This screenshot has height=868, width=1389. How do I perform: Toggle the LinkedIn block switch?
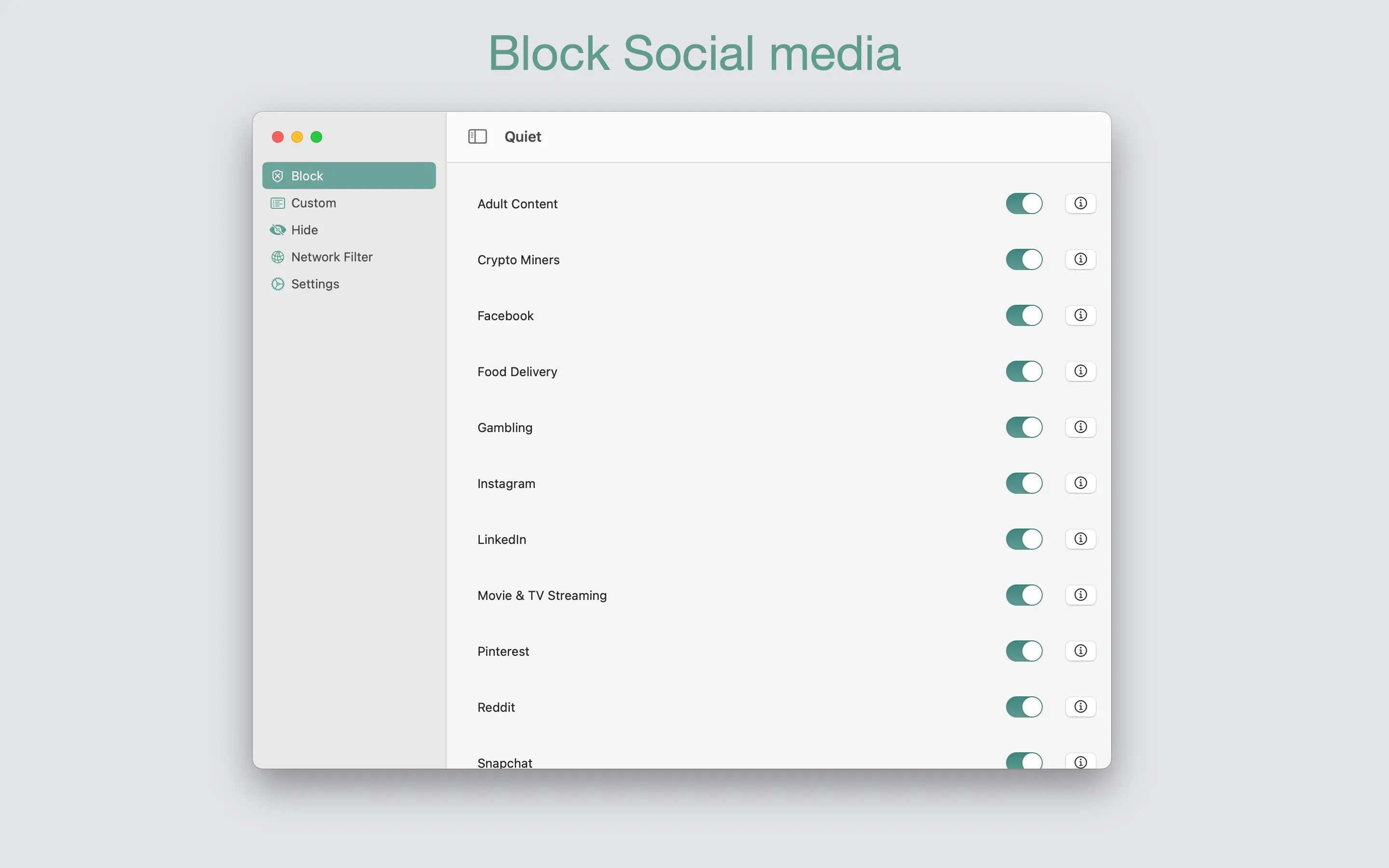click(x=1023, y=539)
